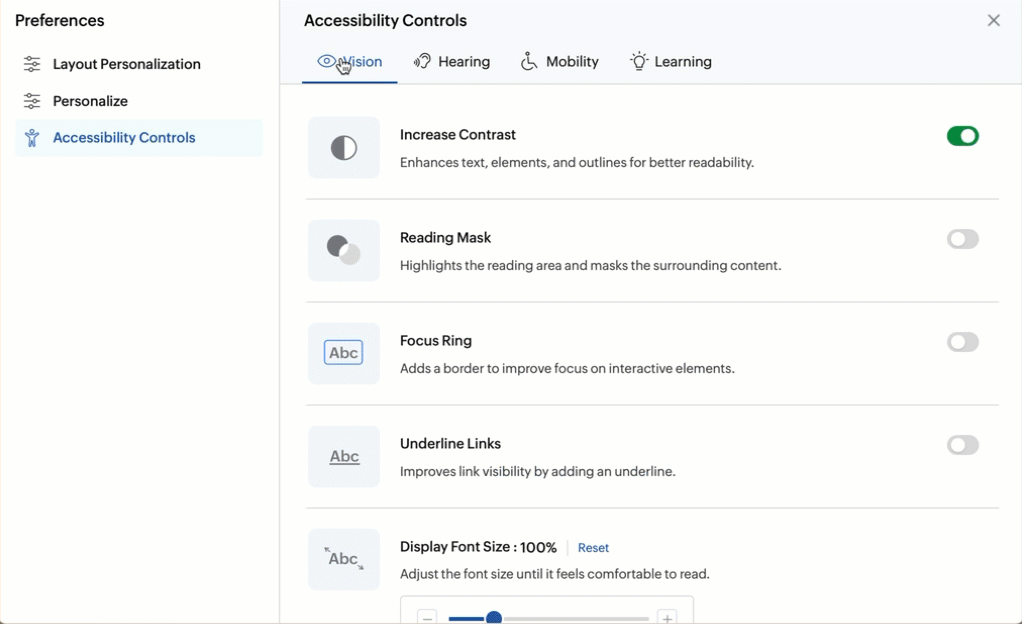Click the Reading Mask overlapping circles icon
Screen dimensions: 1022x624
pos(343,250)
